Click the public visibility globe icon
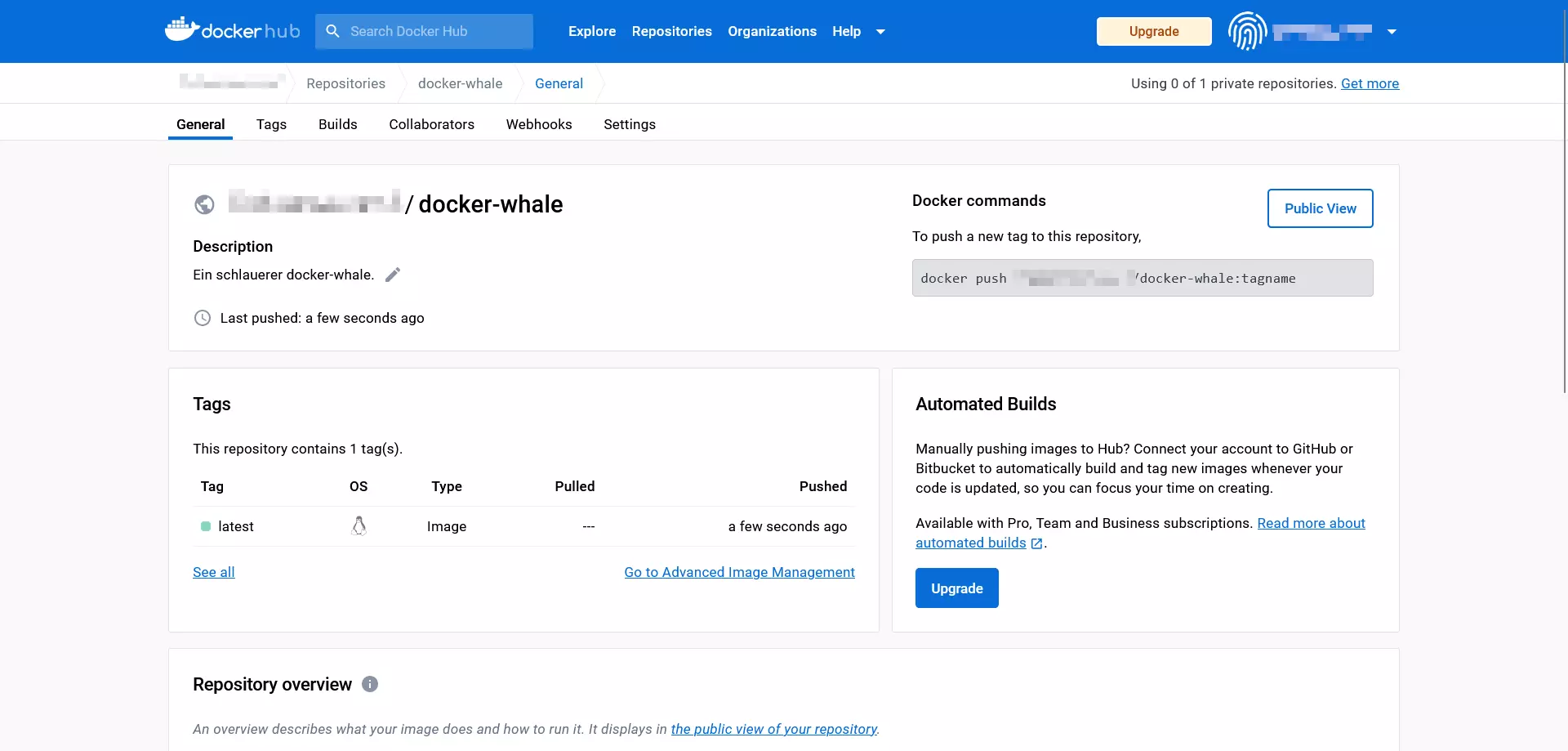1568x751 pixels. 204,204
